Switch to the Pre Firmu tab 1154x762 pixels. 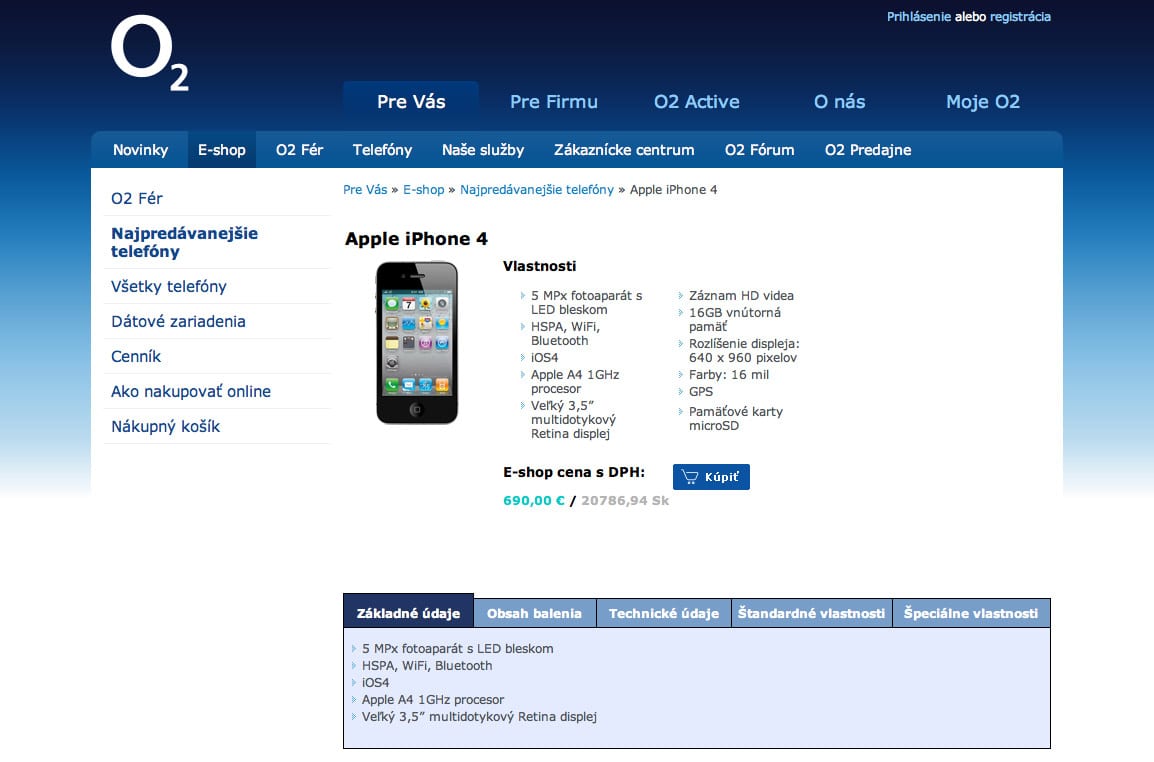pos(553,102)
